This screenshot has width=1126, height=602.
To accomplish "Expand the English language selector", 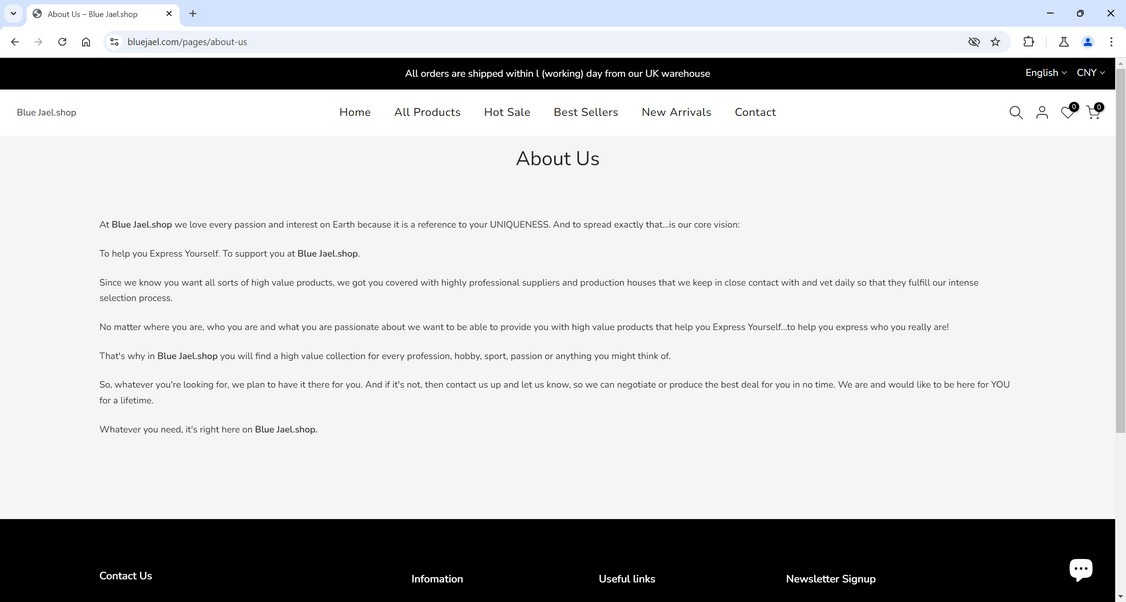I will [1046, 73].
